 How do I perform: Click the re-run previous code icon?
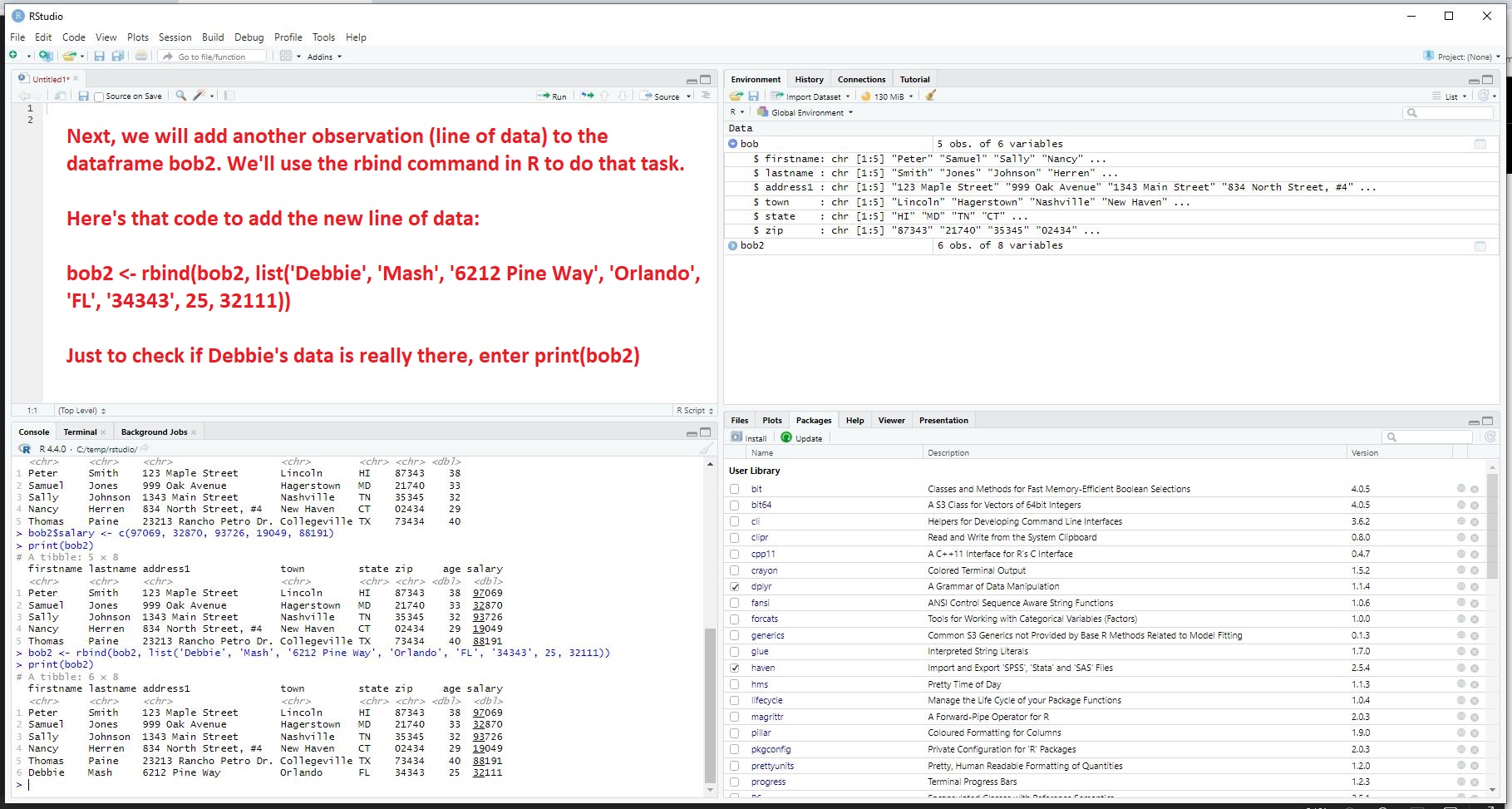tap(587, 96)
